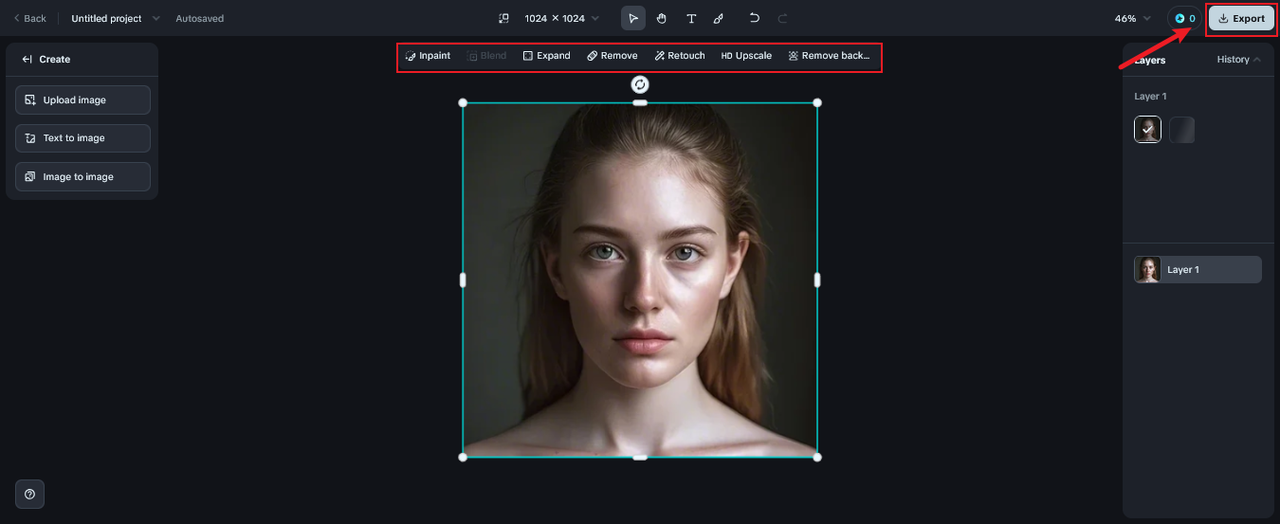This screenshot has height=524, width=1280.
Task: Click the greyed-out Blend option
Action: pyautogui.click(x=487, y=56)
